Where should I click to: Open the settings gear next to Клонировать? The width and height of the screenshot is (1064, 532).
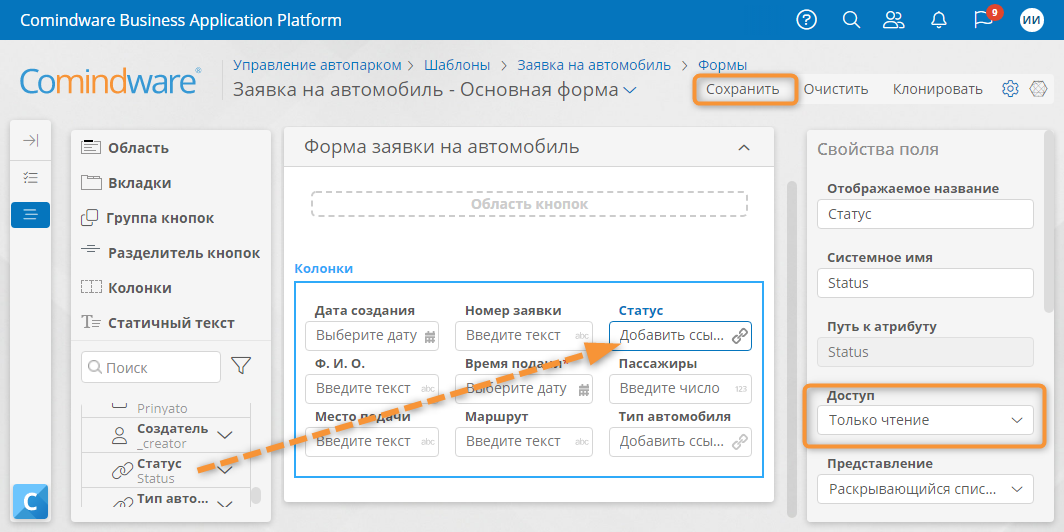pos(1010,89)
